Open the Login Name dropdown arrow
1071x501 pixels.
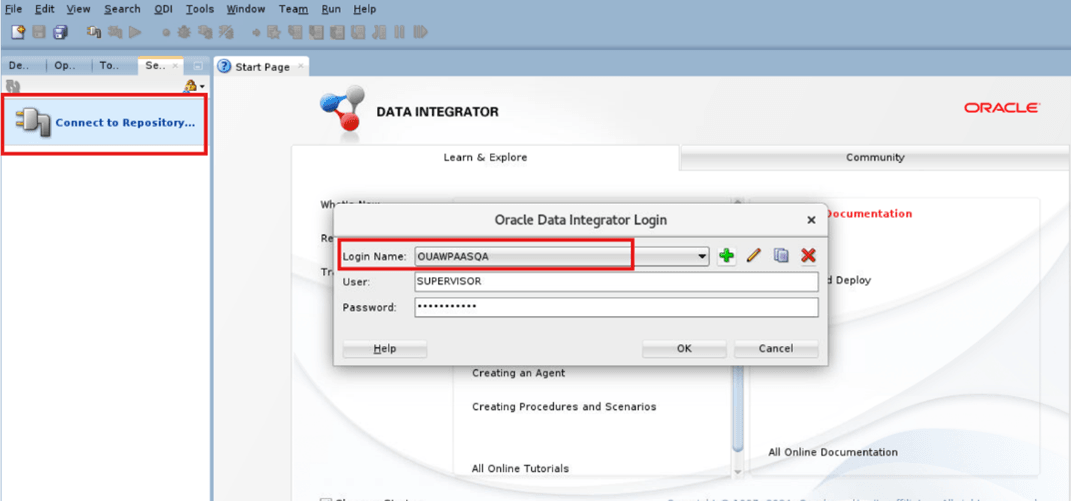702,256
